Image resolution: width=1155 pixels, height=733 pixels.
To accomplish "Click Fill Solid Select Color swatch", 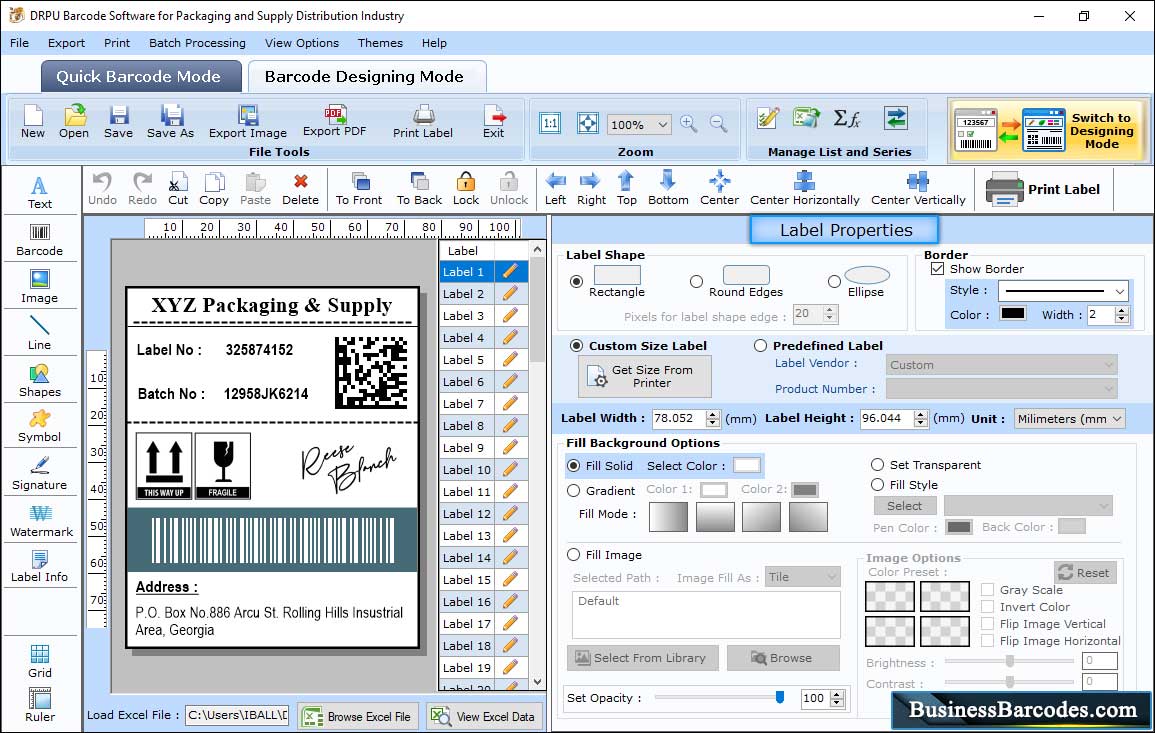I will (746, 466).
